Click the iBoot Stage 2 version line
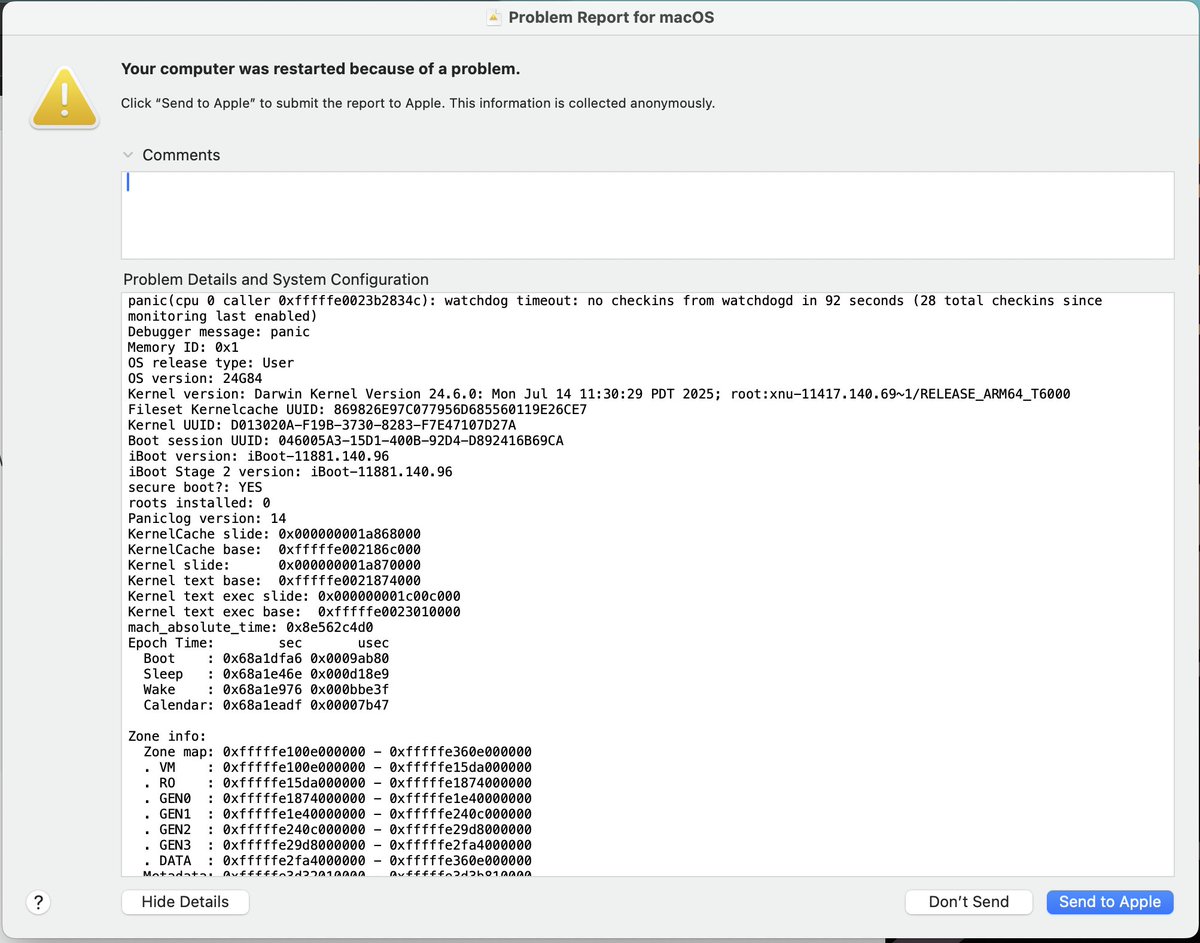 (290, 471)
